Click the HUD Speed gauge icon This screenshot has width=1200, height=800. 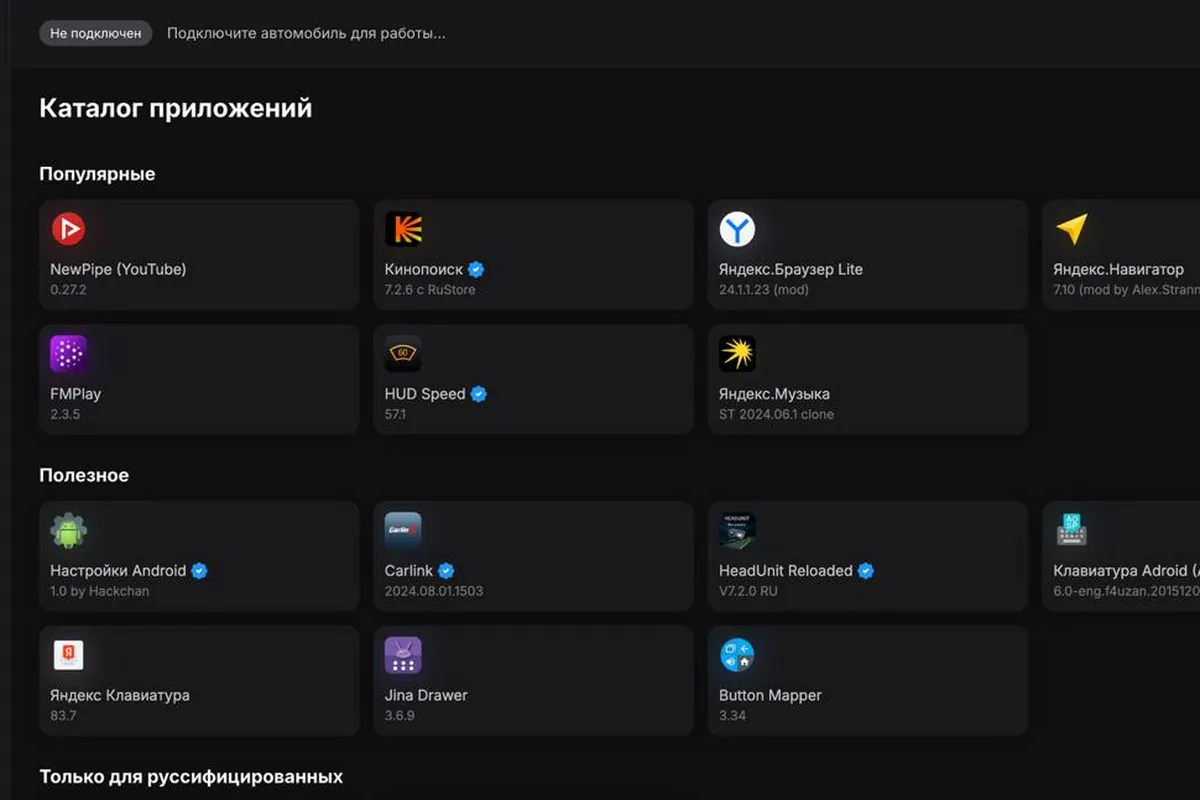(x=403, y=353)
